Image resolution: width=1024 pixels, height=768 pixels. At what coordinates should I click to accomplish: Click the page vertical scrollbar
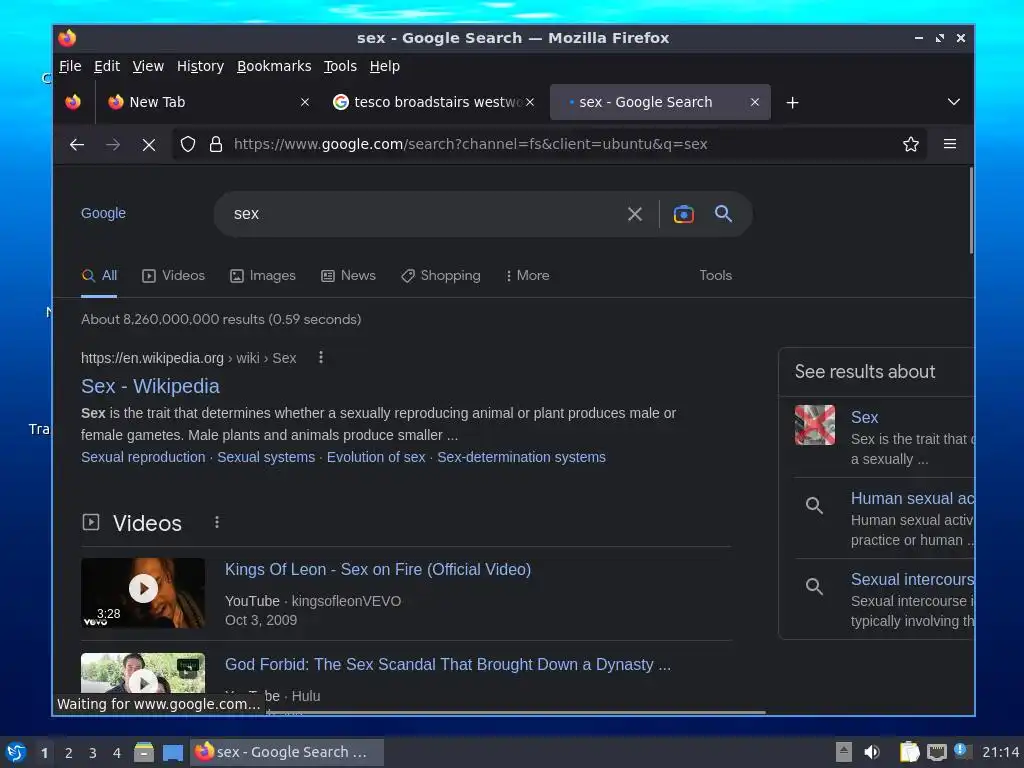tap(971, 211)
